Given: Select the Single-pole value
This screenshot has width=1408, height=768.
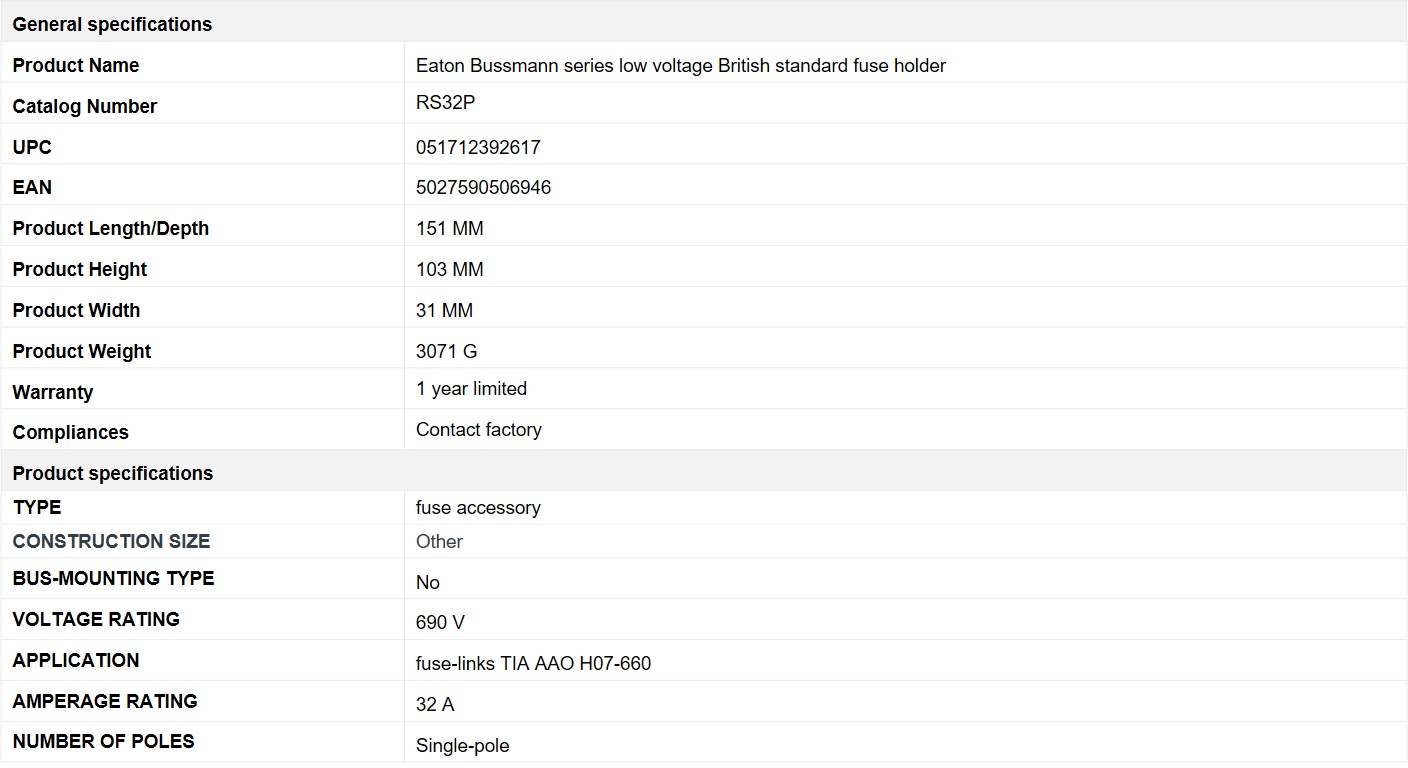Looking at the screenshot, I should click(x=463, y=746).
